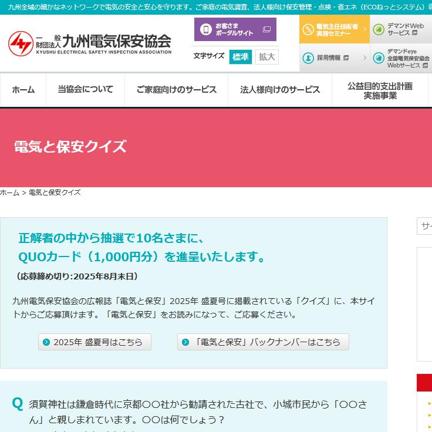Open the お客さまポータルサイト phone icon button
The height and width of the screenshot is (432, 432).
coord(206,29)
